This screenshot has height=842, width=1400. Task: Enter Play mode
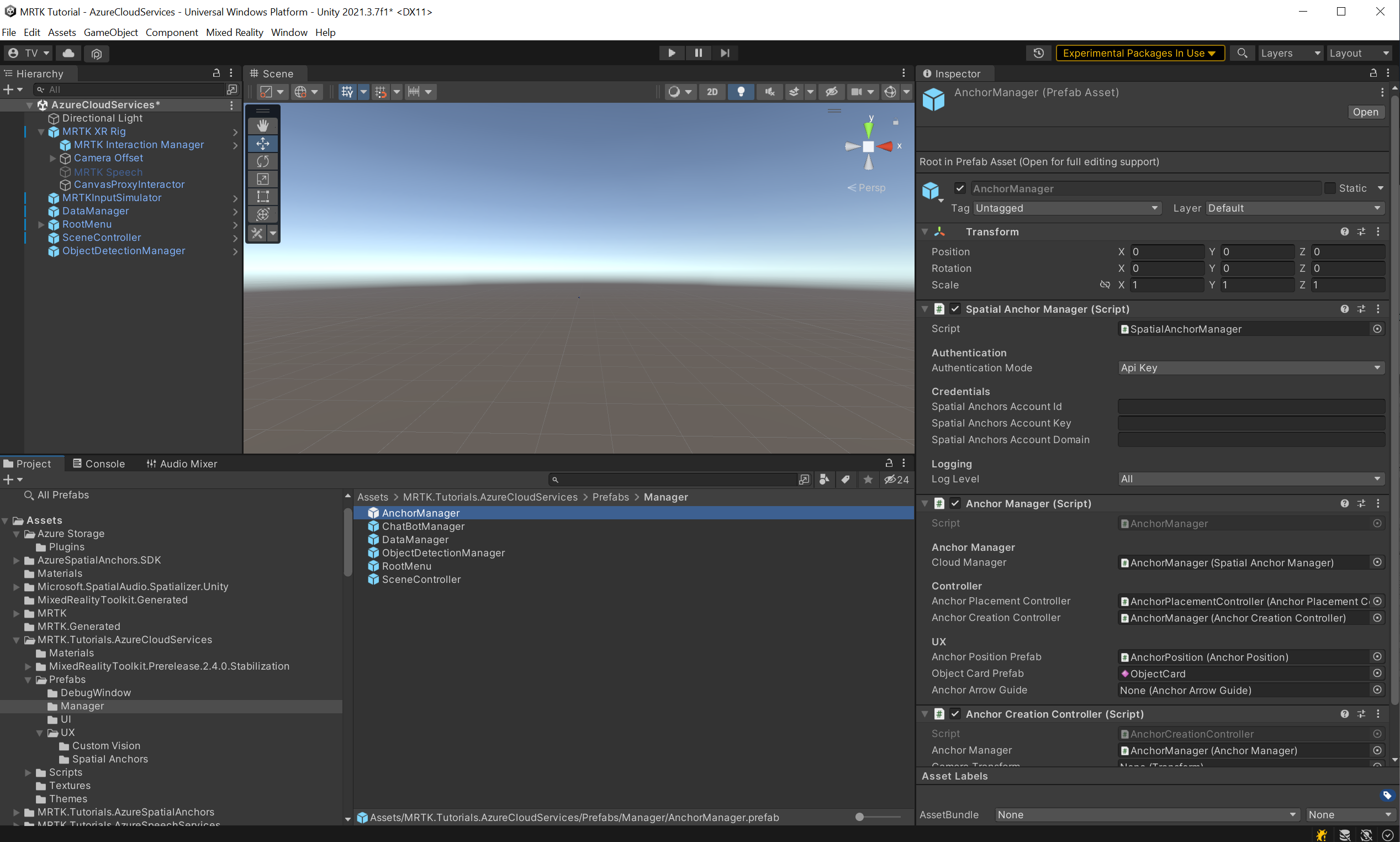click(672, 53)
